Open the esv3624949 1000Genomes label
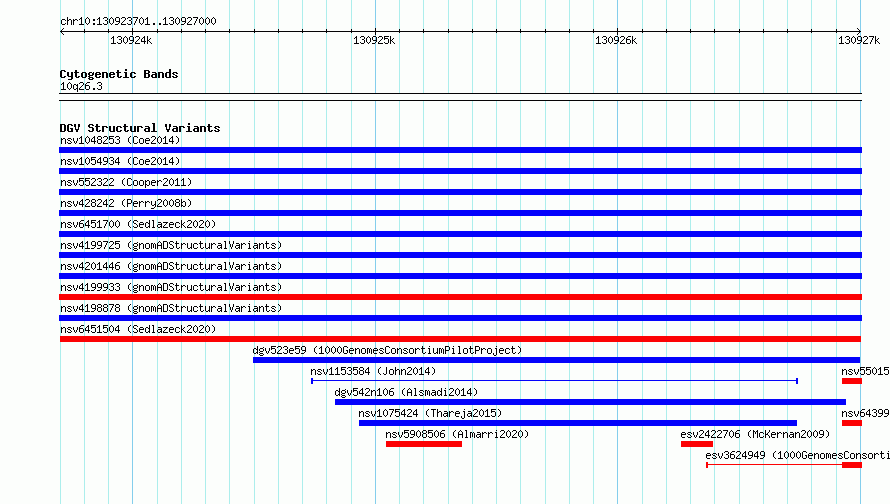 797,455
